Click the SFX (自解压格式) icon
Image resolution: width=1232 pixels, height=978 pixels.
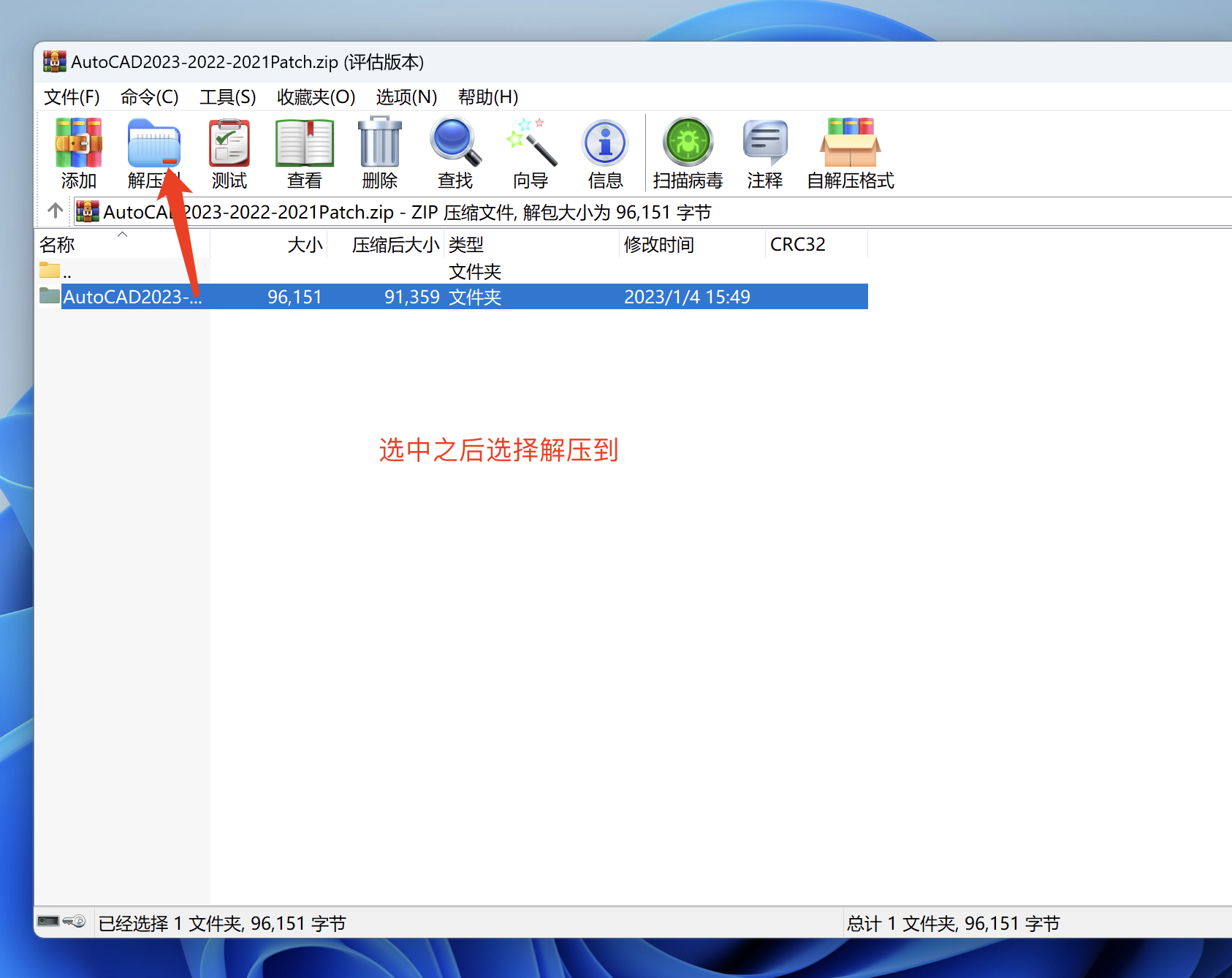[851, 143]
